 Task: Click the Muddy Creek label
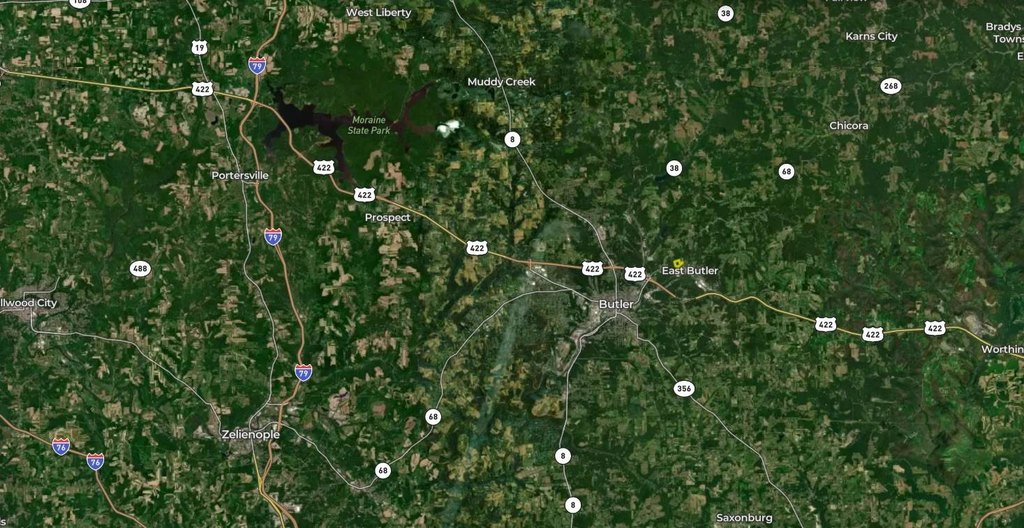(502, 82)
